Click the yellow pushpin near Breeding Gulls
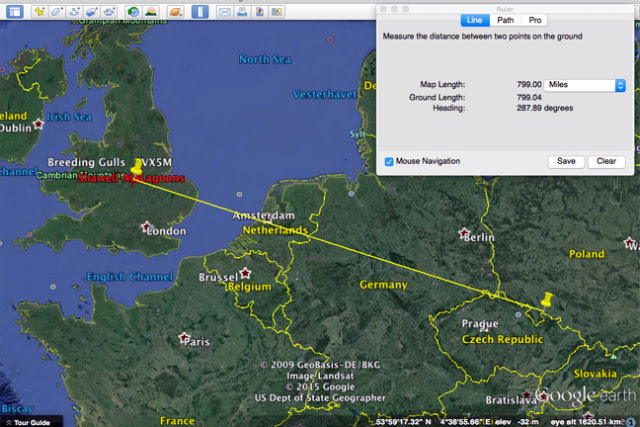 (136, 168)
